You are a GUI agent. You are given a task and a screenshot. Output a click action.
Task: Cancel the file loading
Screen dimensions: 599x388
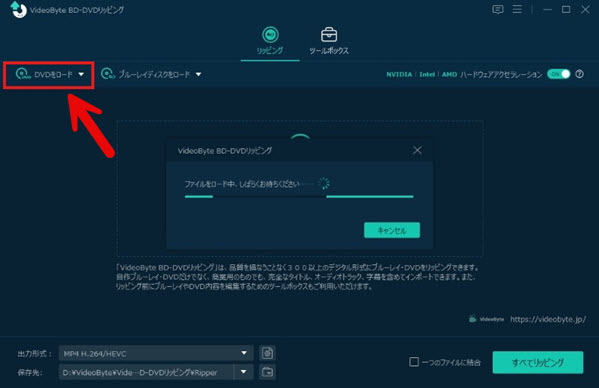point(392,230)
